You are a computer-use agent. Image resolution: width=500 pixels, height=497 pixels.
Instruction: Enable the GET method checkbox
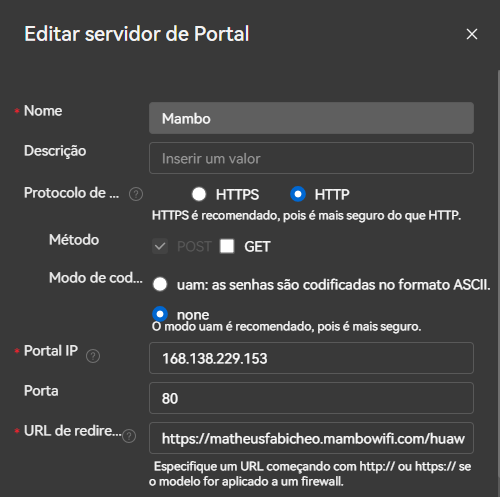click(x=227, y=246)
